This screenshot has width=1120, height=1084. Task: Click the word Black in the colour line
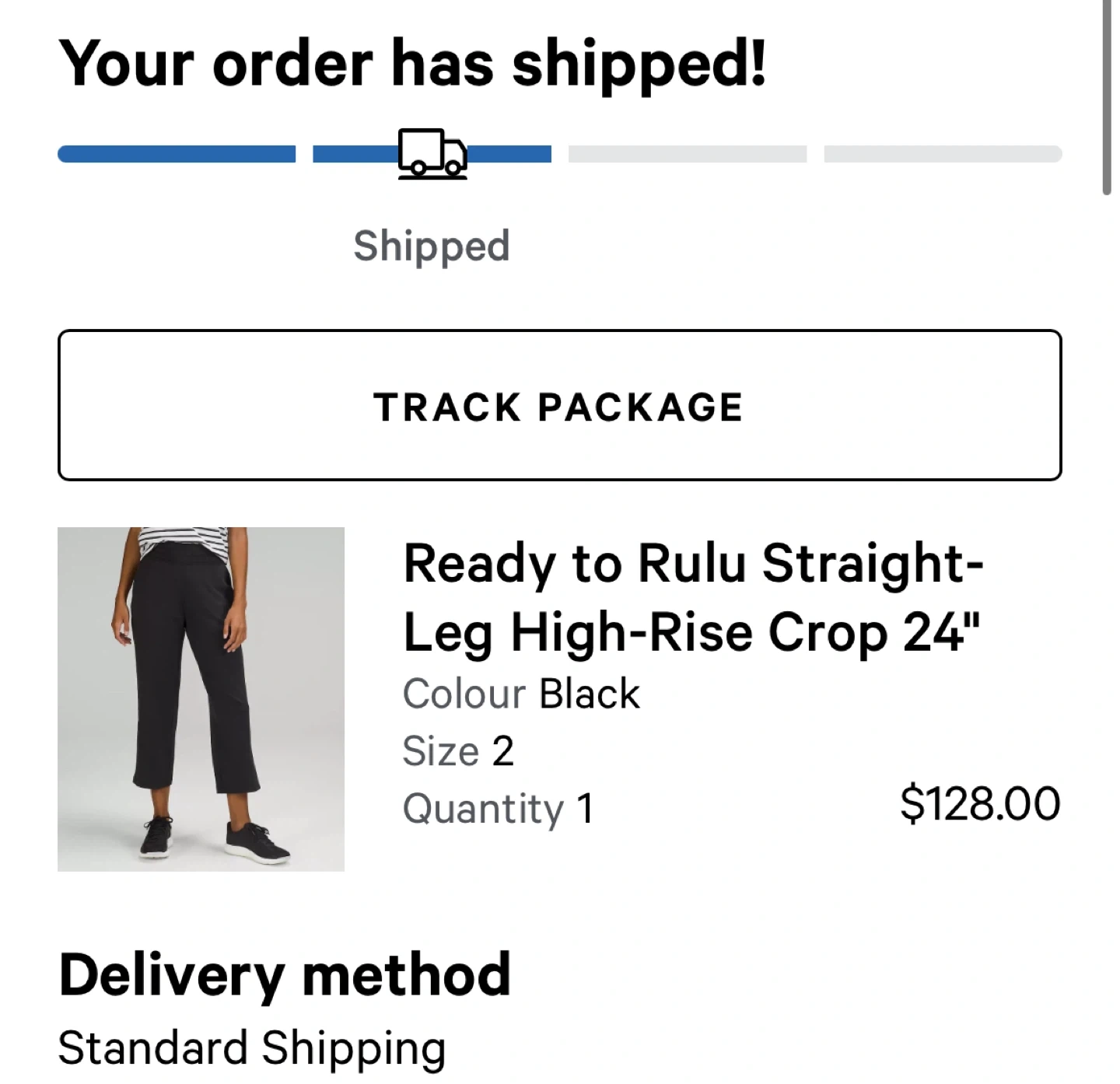pyautogui.click(x=590, y=694)
